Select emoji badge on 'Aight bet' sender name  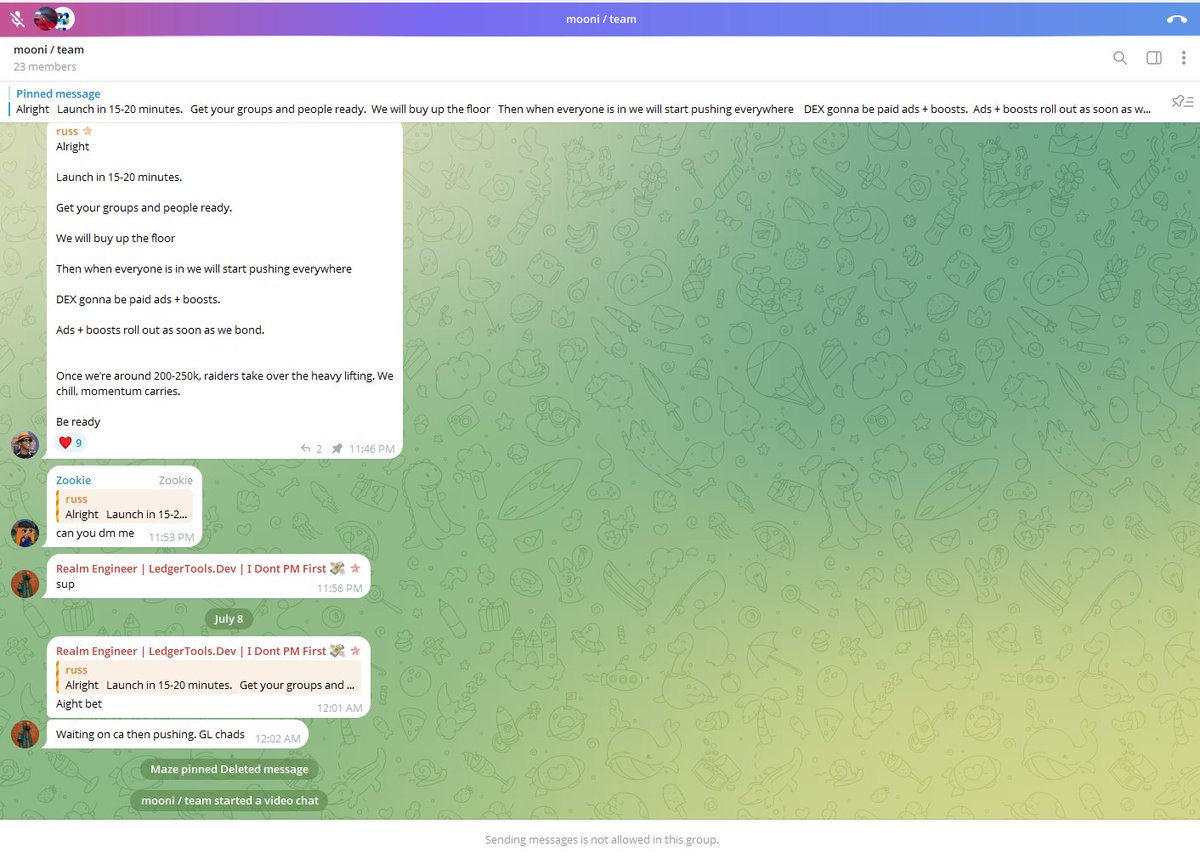[338, 651]
